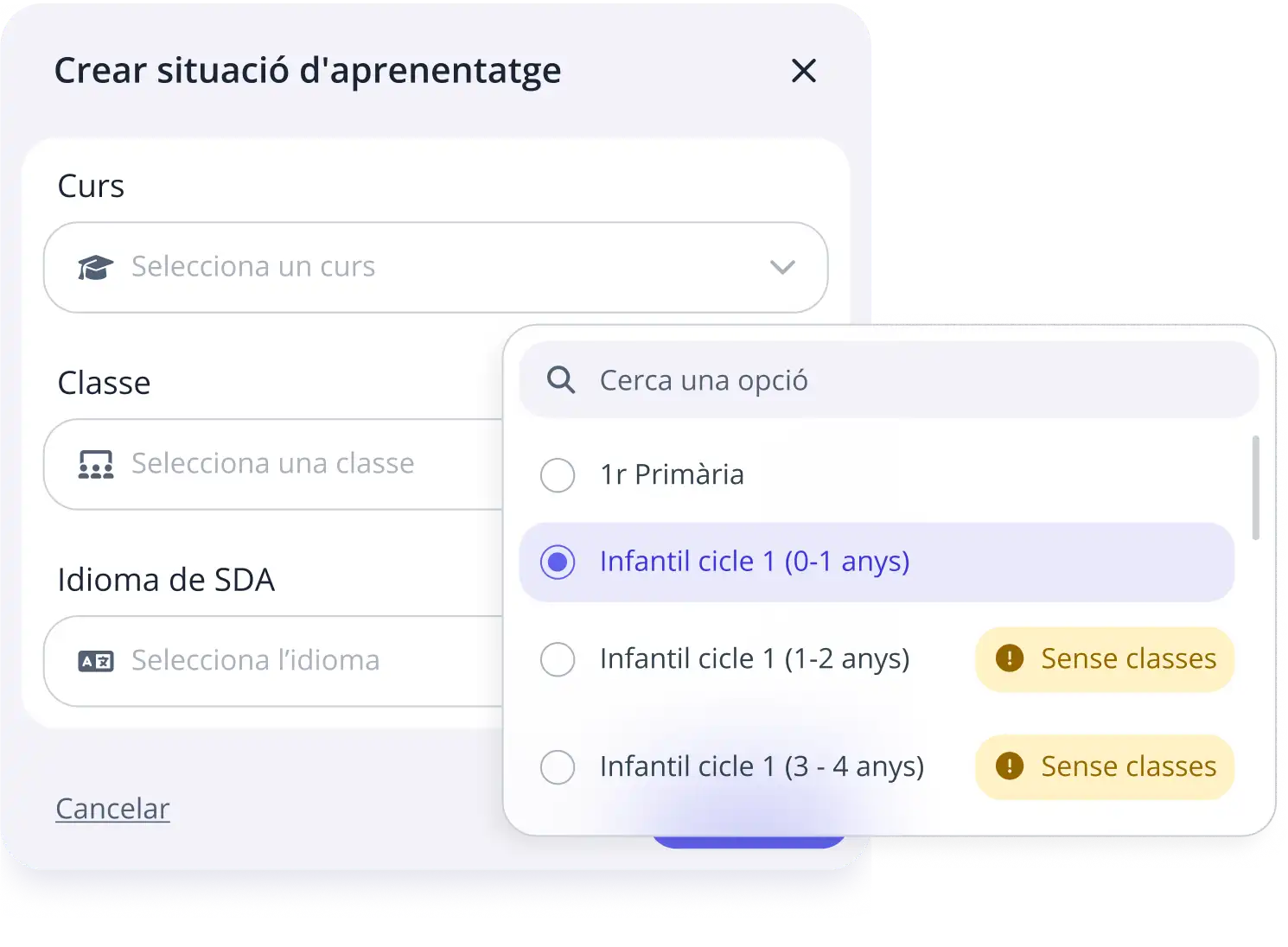Click the options list scrollbar
Viewport: 1288px width, 947px height.
(x=1255, y=488)
